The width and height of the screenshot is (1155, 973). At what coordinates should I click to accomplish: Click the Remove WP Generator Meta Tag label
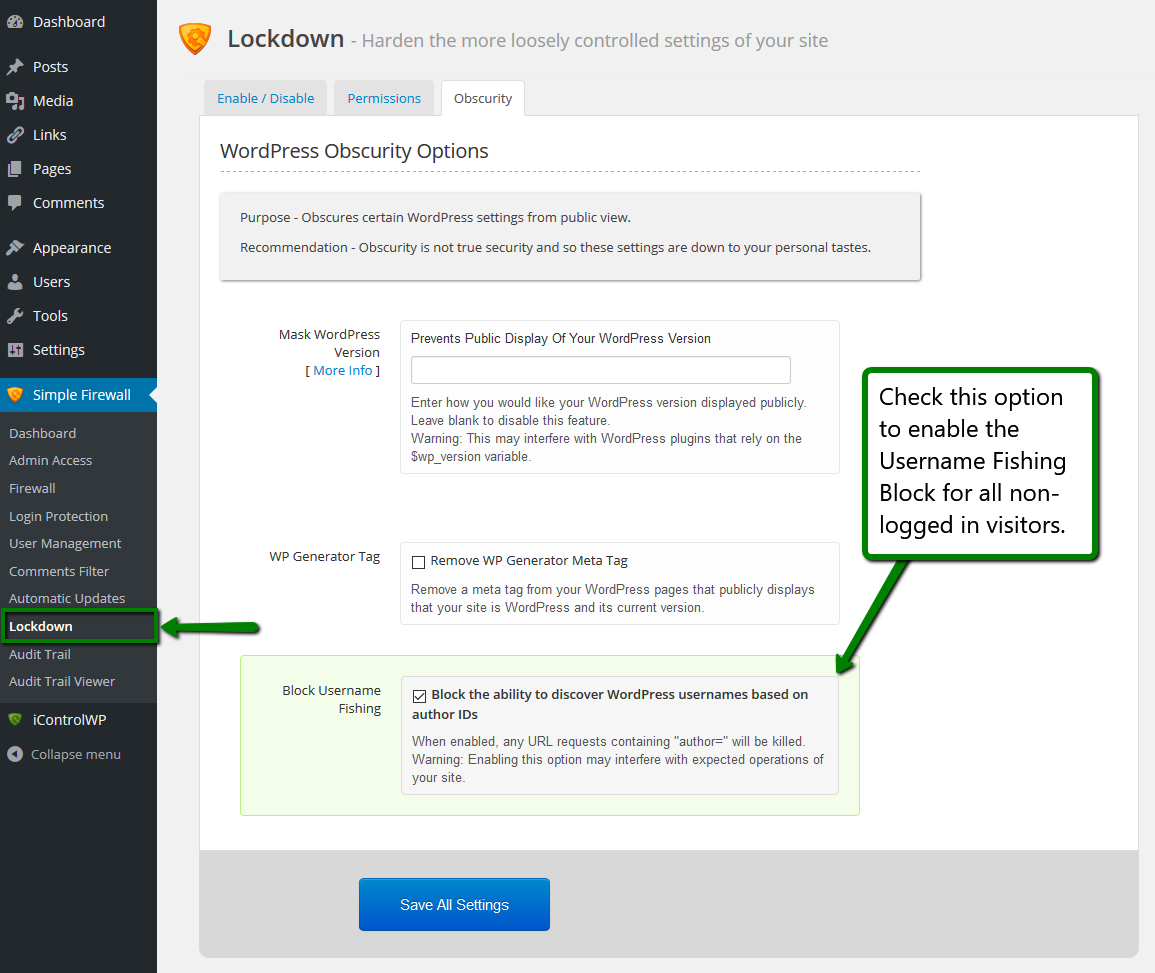click(529, 561)
